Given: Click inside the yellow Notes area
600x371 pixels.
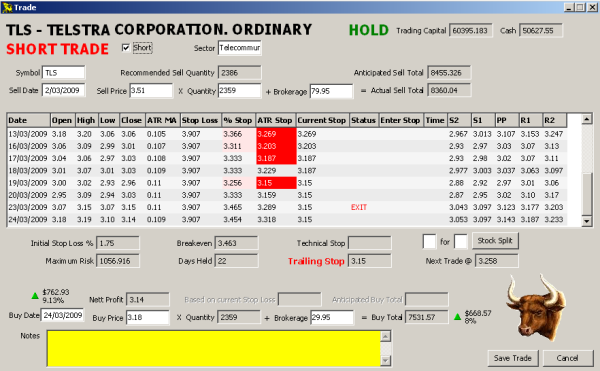Looking at the screenshot, I should [x=214, y=348].
